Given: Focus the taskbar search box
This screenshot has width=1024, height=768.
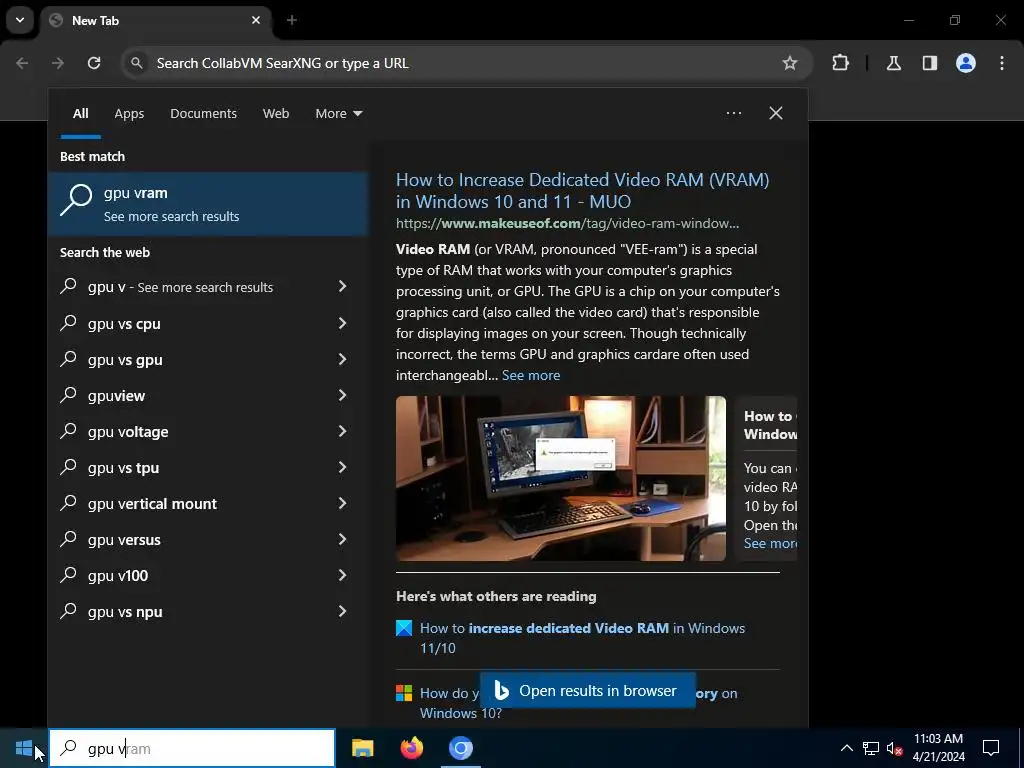Looking at the screenshot, I should tap(192, 748).
